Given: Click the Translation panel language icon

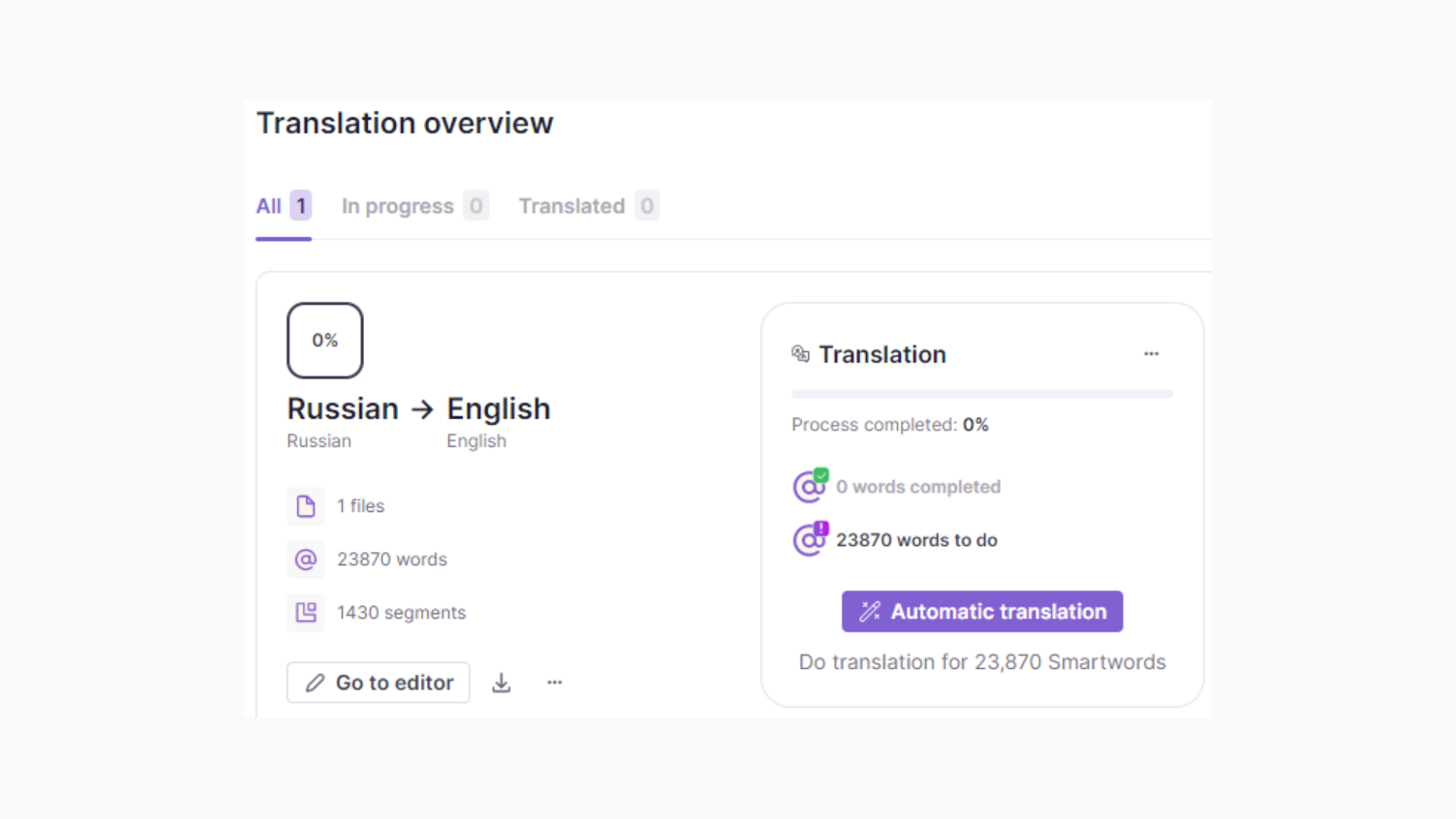Looking at the screenshot, I should pos(801,354).
